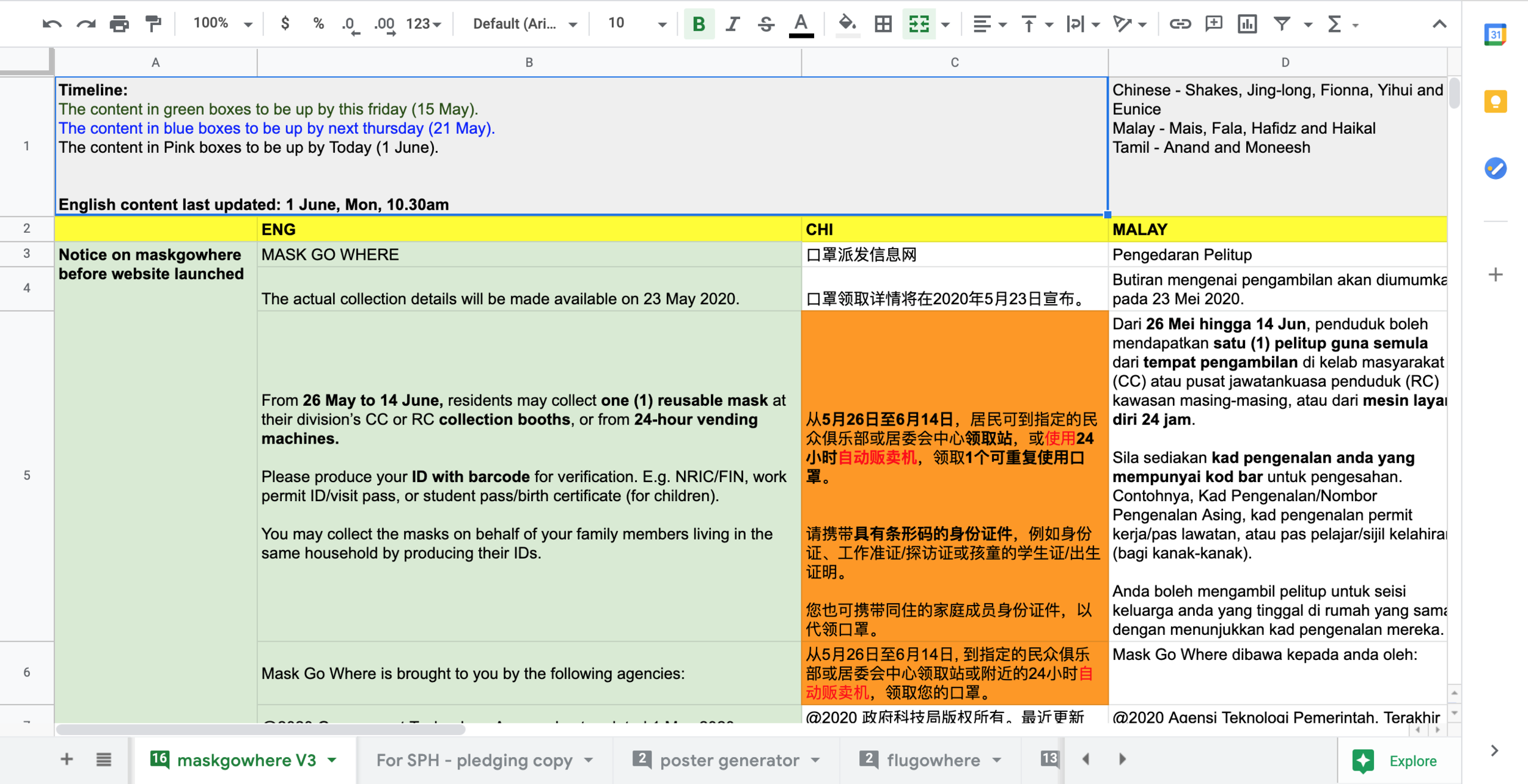
Task: Toggle strikethrough formatting
Action: 766,24
